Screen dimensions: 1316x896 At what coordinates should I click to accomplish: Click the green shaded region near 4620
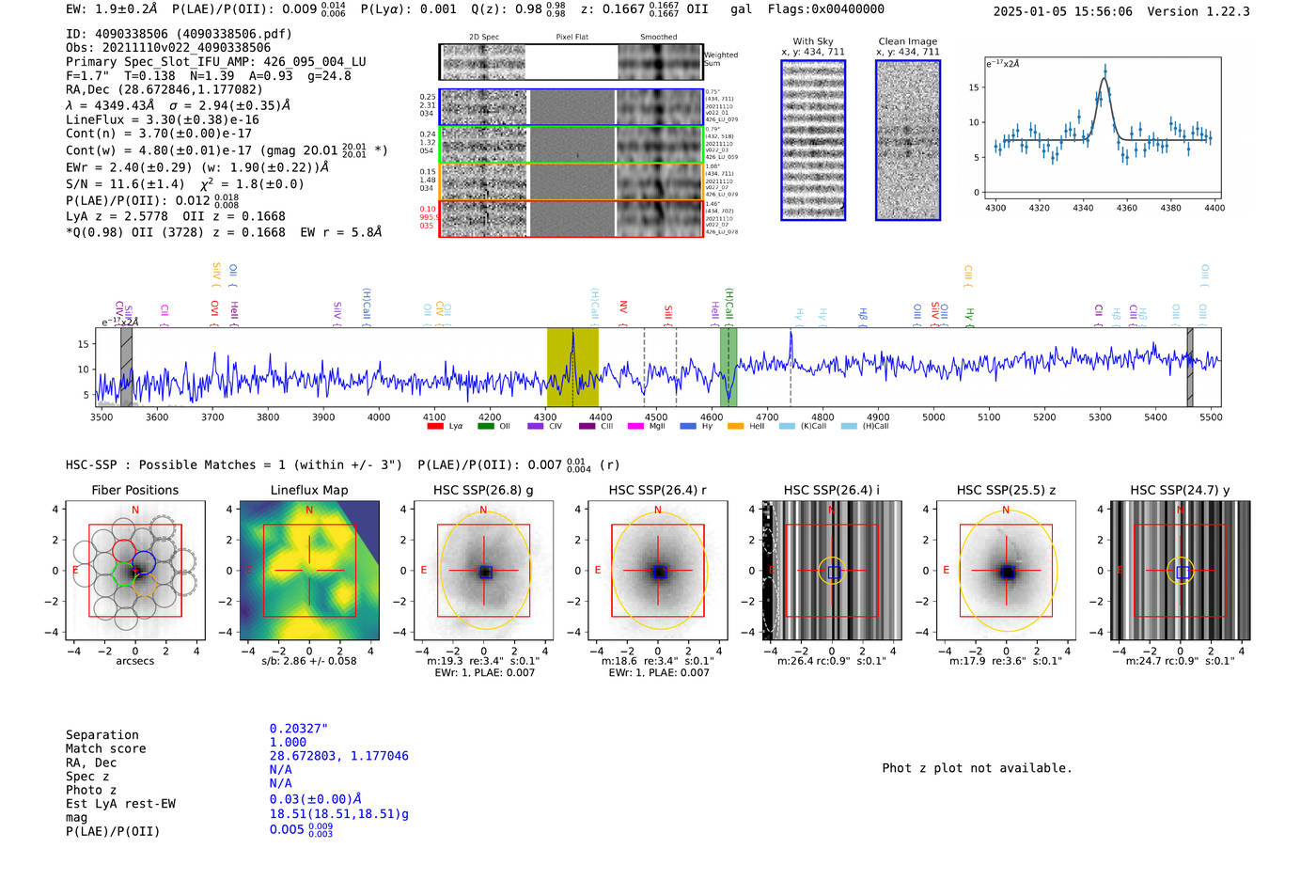coord(728,368)
